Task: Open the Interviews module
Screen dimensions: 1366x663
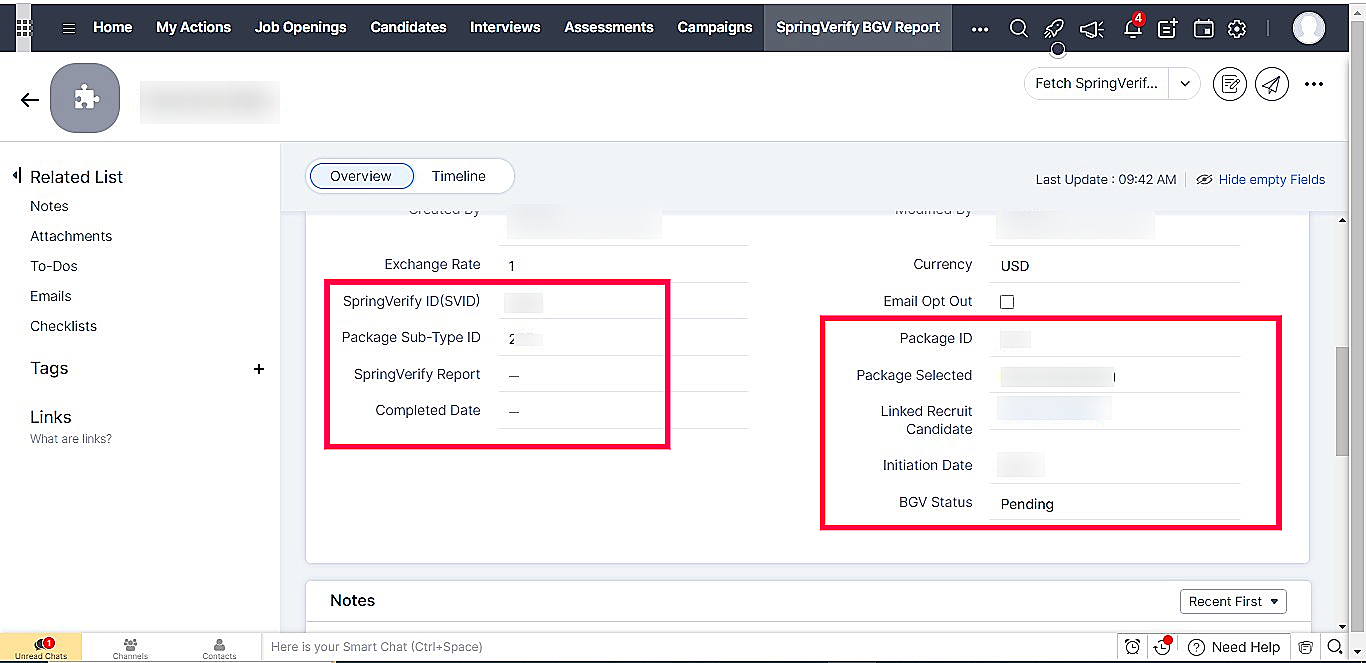Action: pos(505,27)
